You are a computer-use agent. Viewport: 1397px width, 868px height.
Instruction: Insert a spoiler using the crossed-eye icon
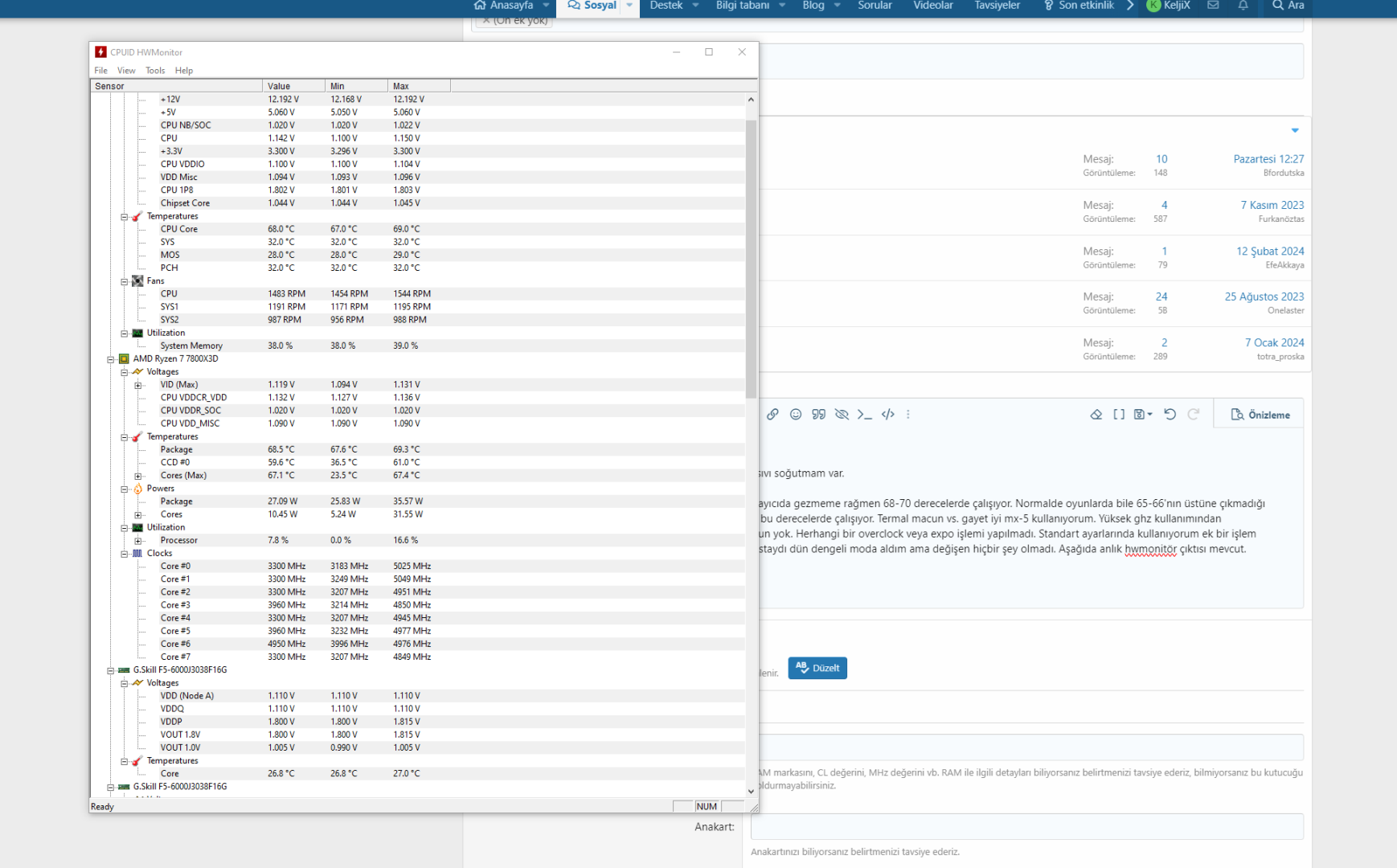click(x=842, y=415)
